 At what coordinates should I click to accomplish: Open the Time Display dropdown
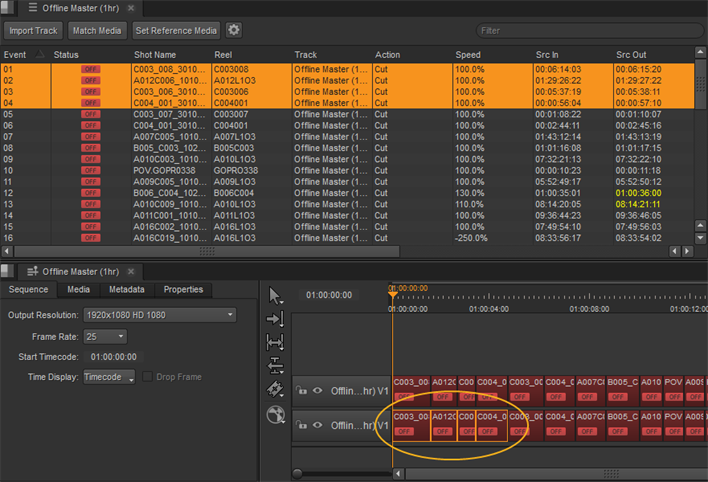(x=108, y=377)
